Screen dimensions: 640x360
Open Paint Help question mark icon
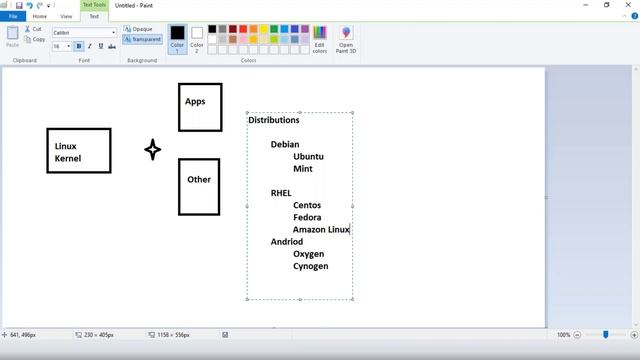tap(635, 16)
